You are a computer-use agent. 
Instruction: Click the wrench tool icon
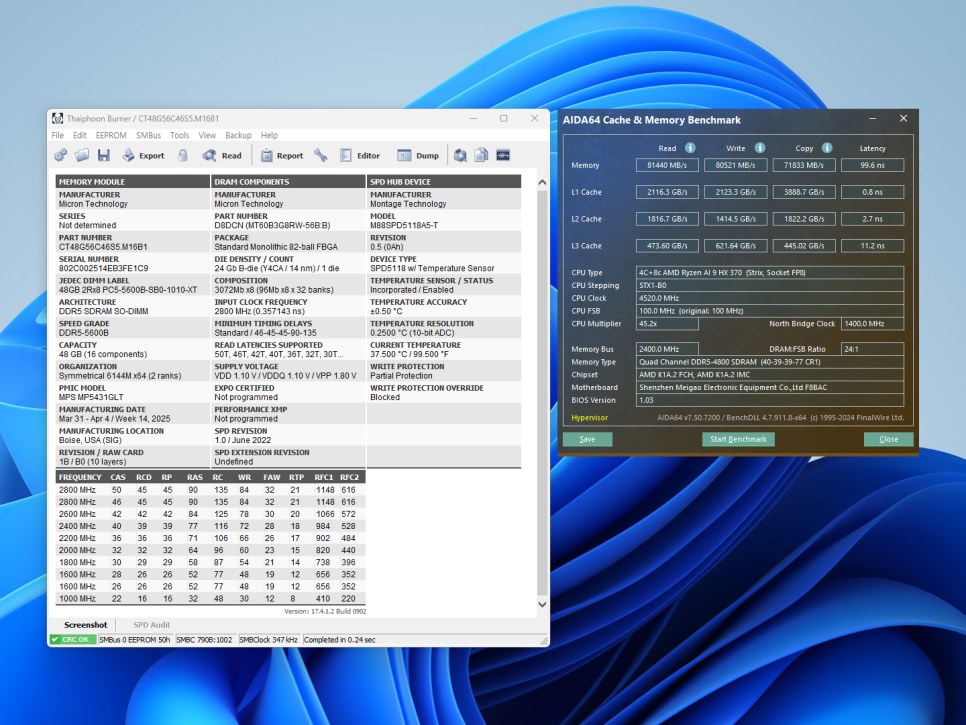320,155
